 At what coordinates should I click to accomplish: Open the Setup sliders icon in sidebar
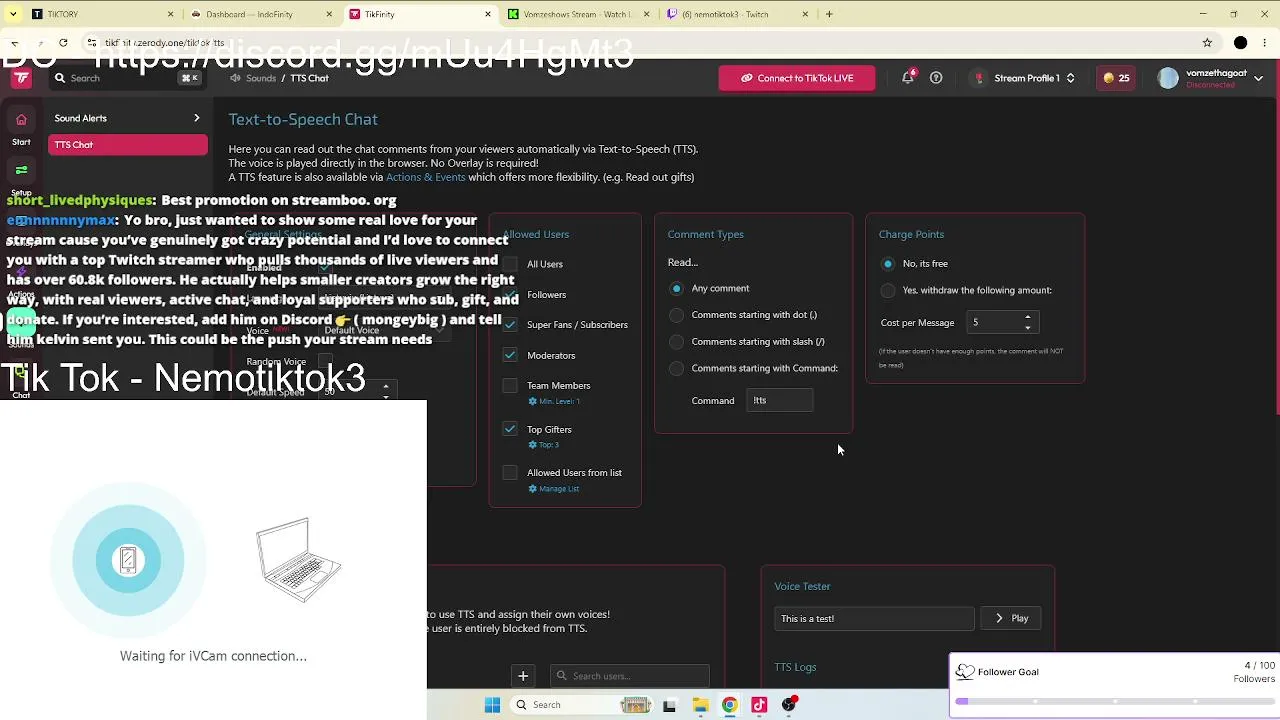pos(21,171)
